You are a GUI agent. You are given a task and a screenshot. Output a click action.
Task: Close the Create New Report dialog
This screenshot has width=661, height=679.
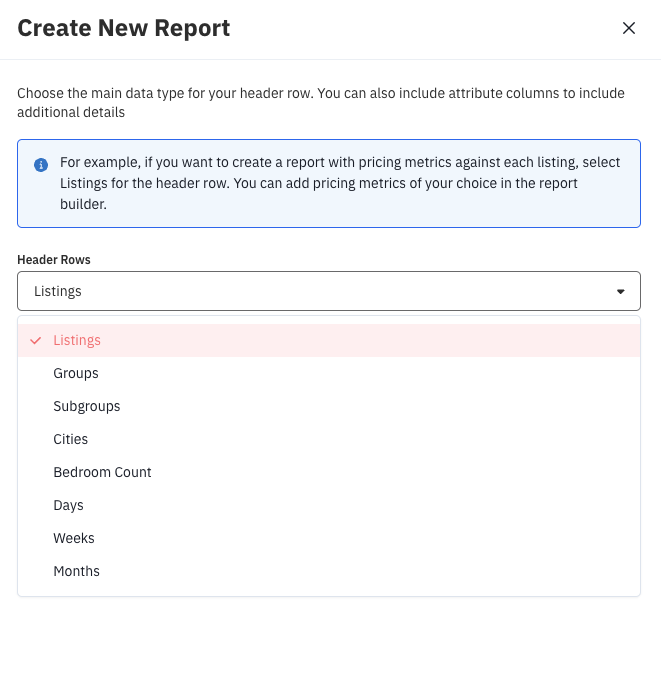[x=629, y=28]
